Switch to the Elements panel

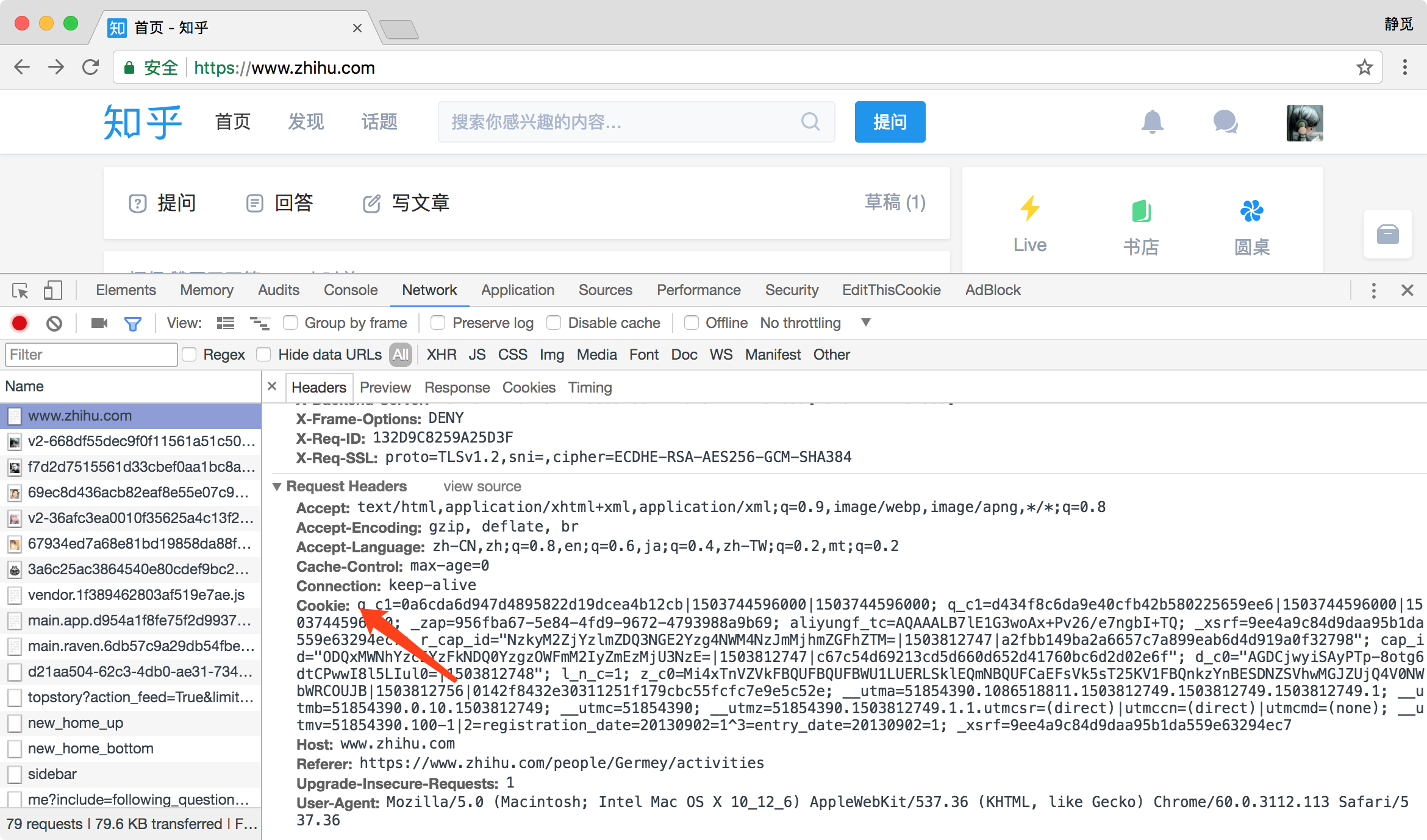(126, 290)
